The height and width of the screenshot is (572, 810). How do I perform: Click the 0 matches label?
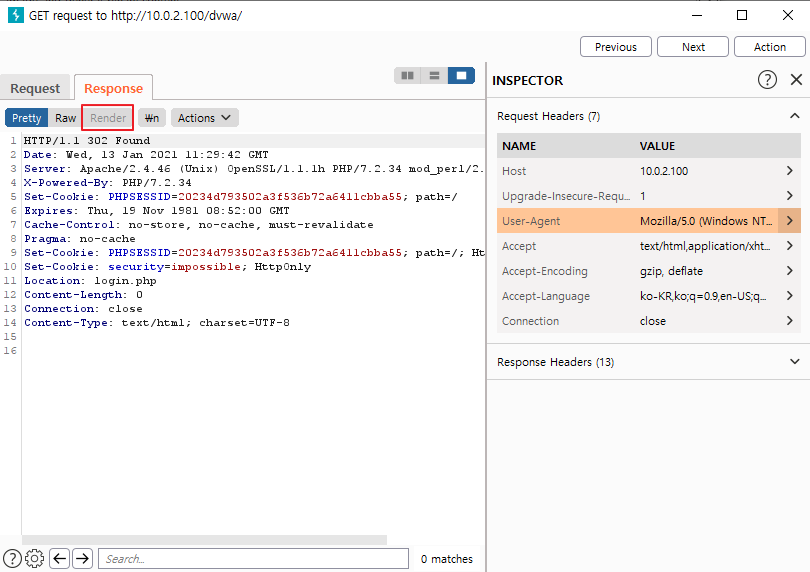pos(446,559)
